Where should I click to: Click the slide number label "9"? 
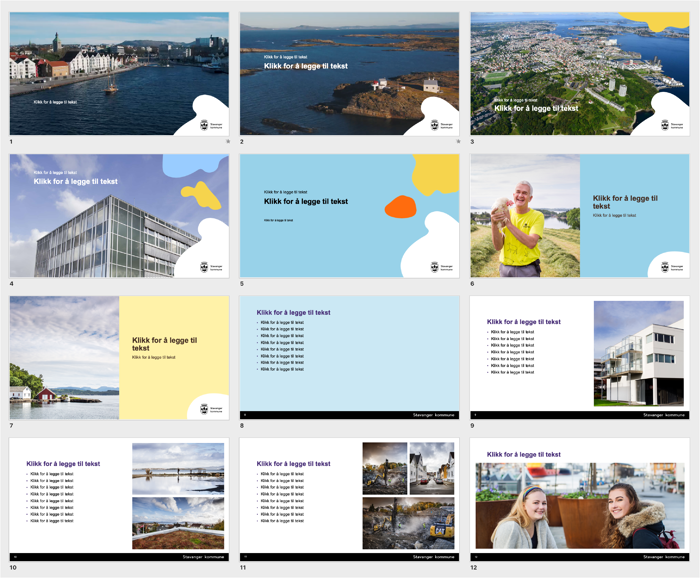coord(472,425)
